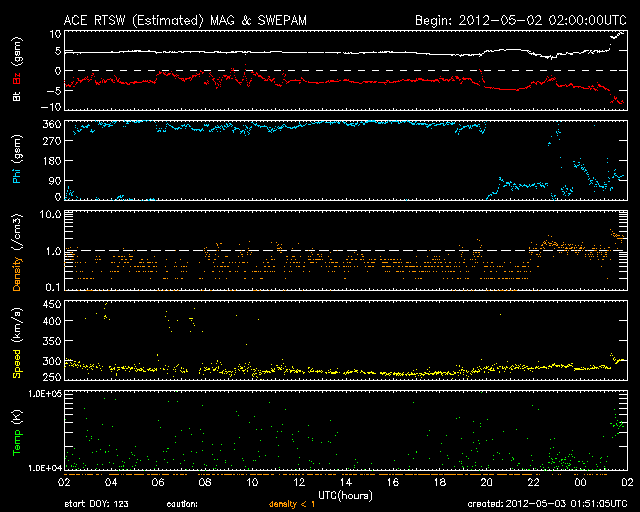Click the "5" tick in the Bt Bz panel

58,51
